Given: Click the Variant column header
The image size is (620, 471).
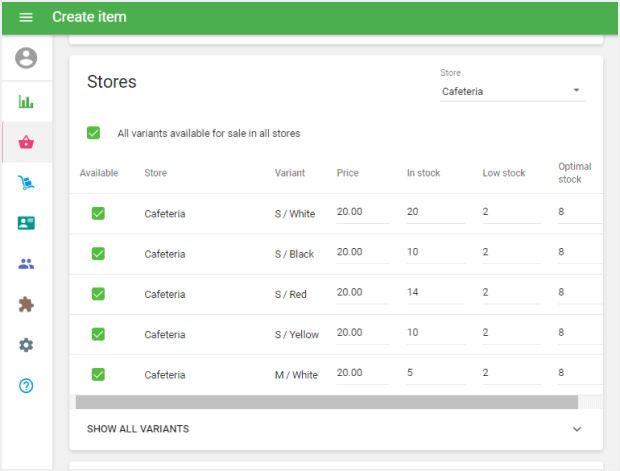Looking at the screenshot, I should point(290,173).
